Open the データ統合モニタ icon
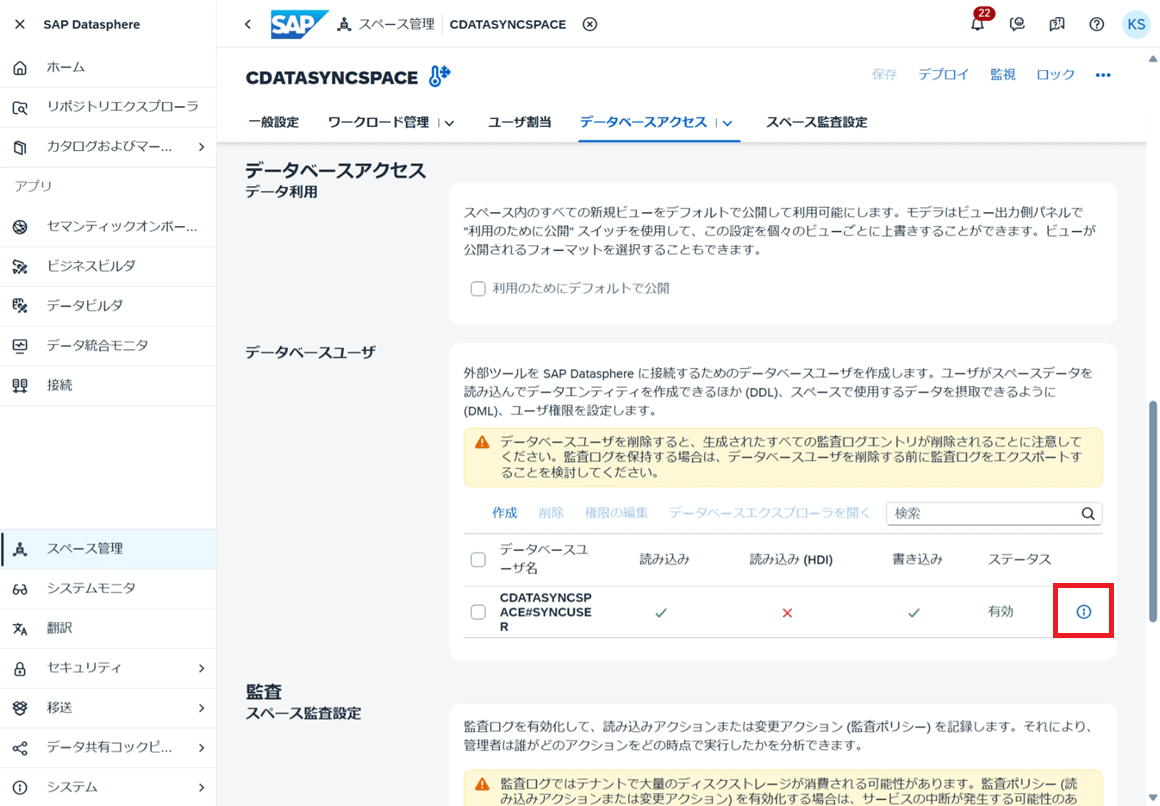 (x=20, y=346)
